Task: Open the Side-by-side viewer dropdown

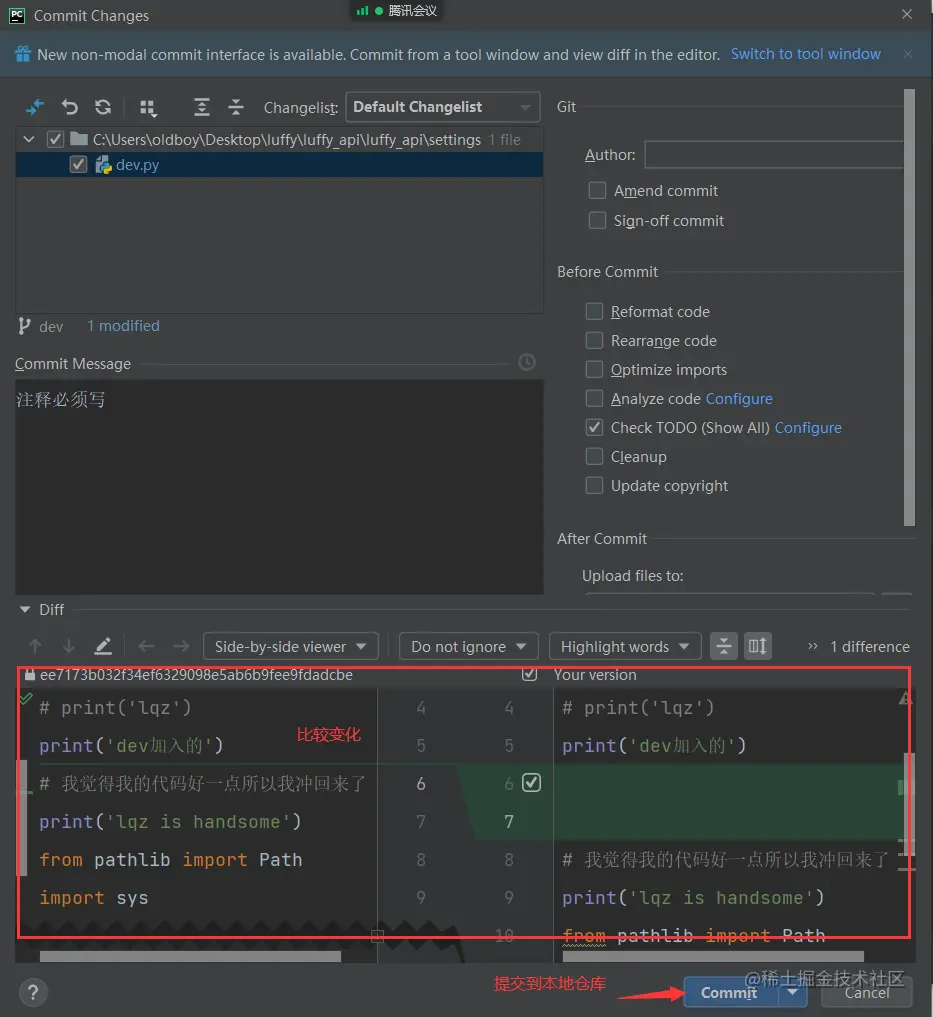Action: (291, 646)
